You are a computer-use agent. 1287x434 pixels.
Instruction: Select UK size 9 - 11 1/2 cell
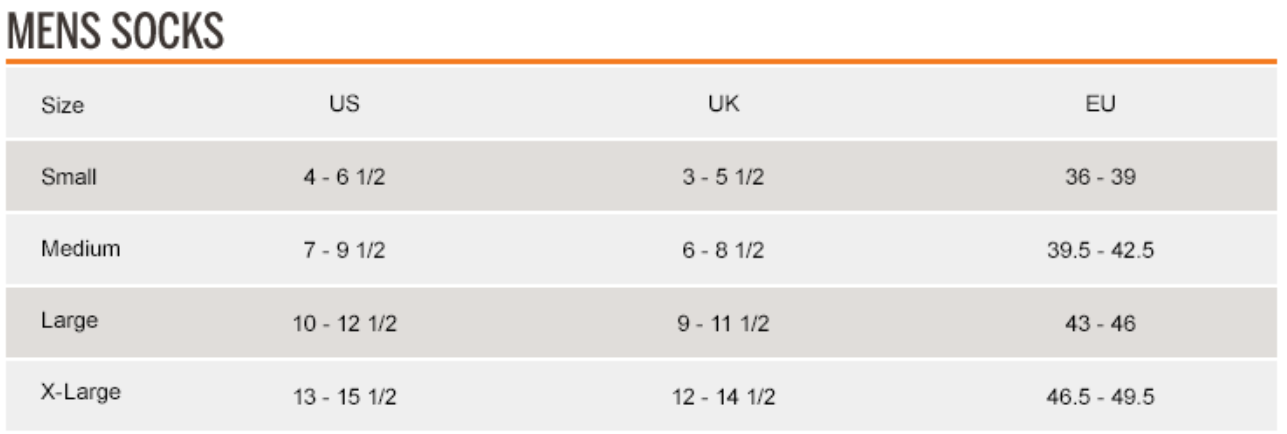pyautogui.click(x=723, y=324)
